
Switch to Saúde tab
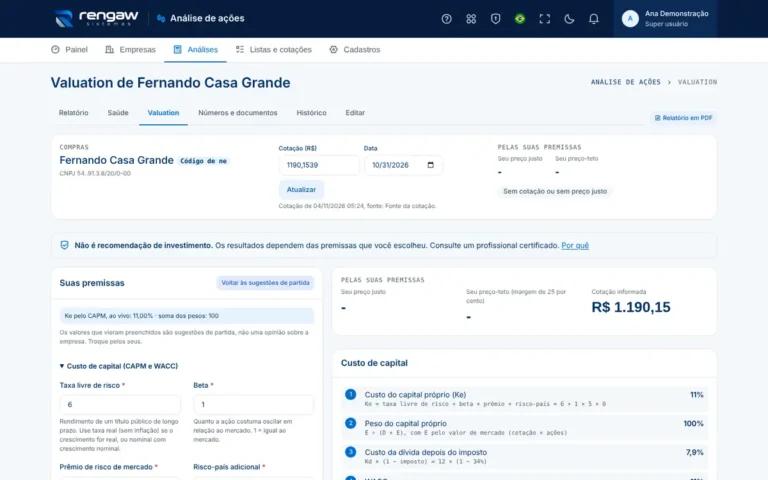pyautogui.click(x=118, y=113)
